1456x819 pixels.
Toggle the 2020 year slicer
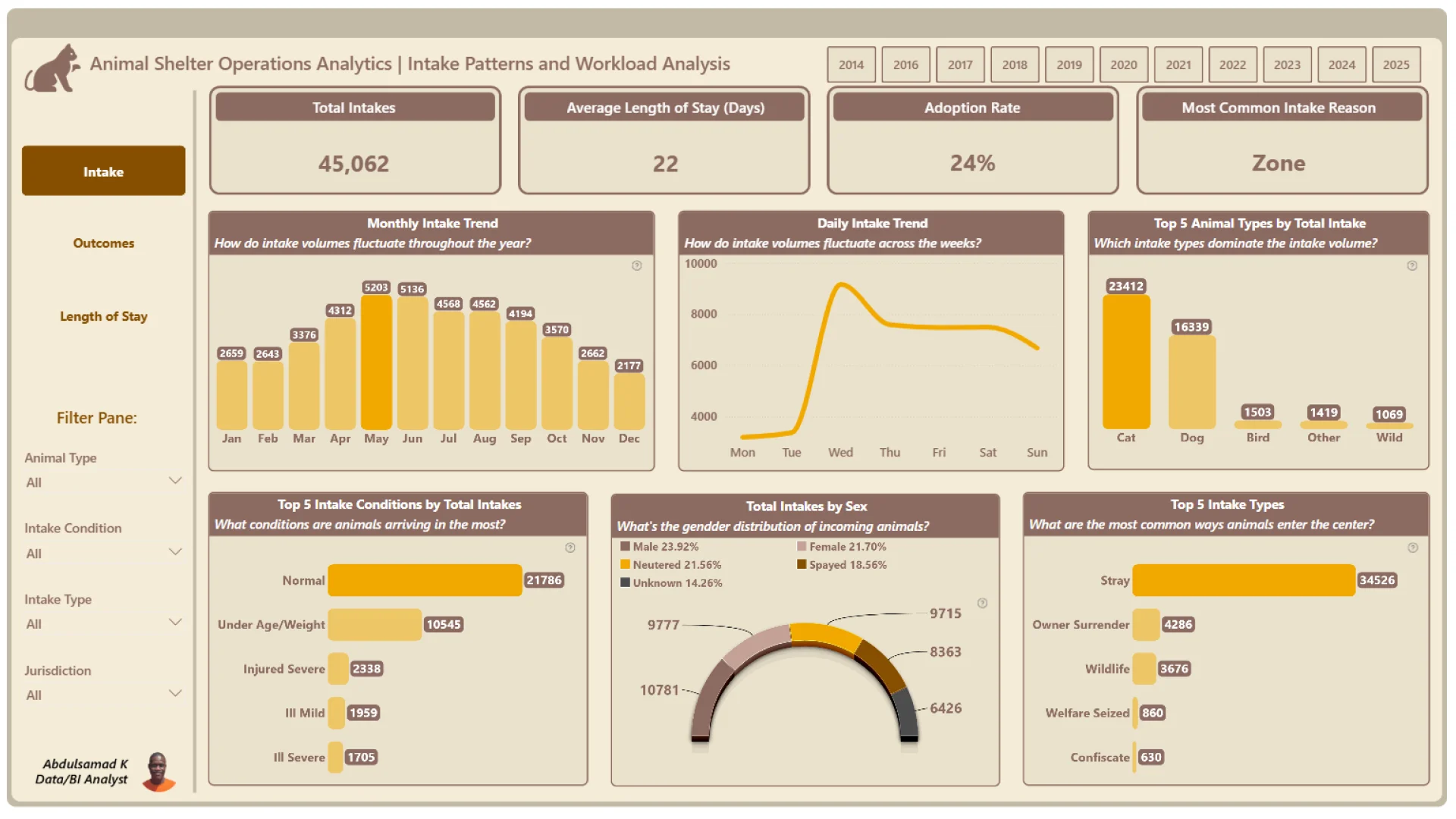1123,65
